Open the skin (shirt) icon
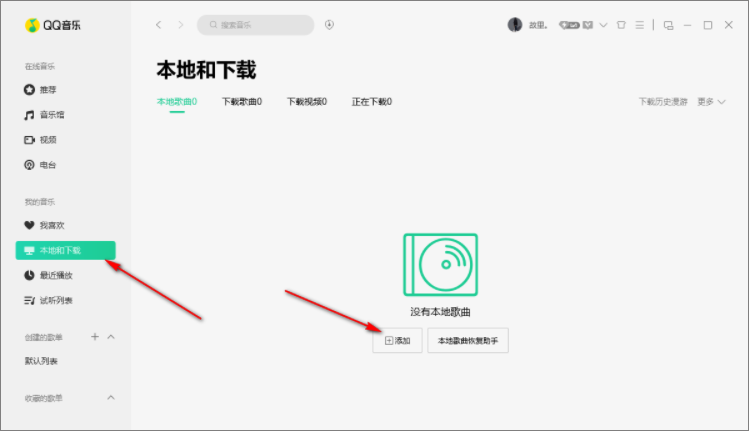The width and height of the screenshot is (749, 431). (x=621, y=25)
